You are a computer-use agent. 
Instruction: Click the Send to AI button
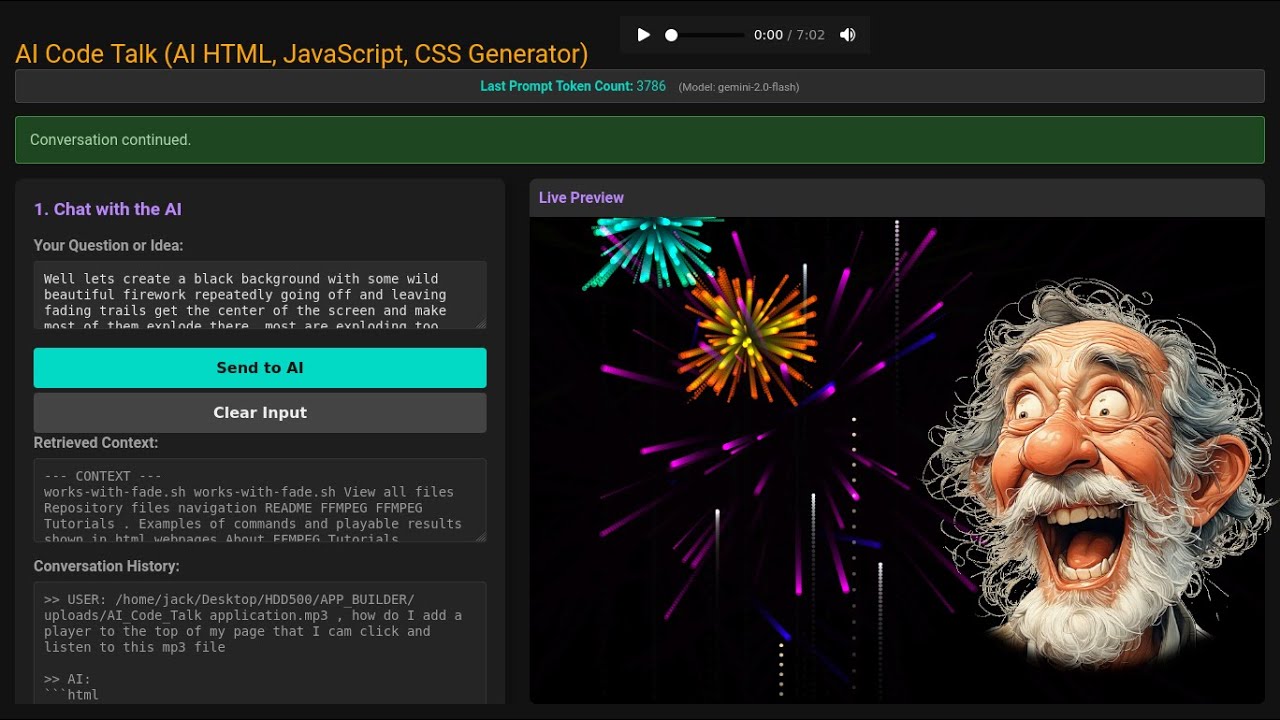[260, 368]
